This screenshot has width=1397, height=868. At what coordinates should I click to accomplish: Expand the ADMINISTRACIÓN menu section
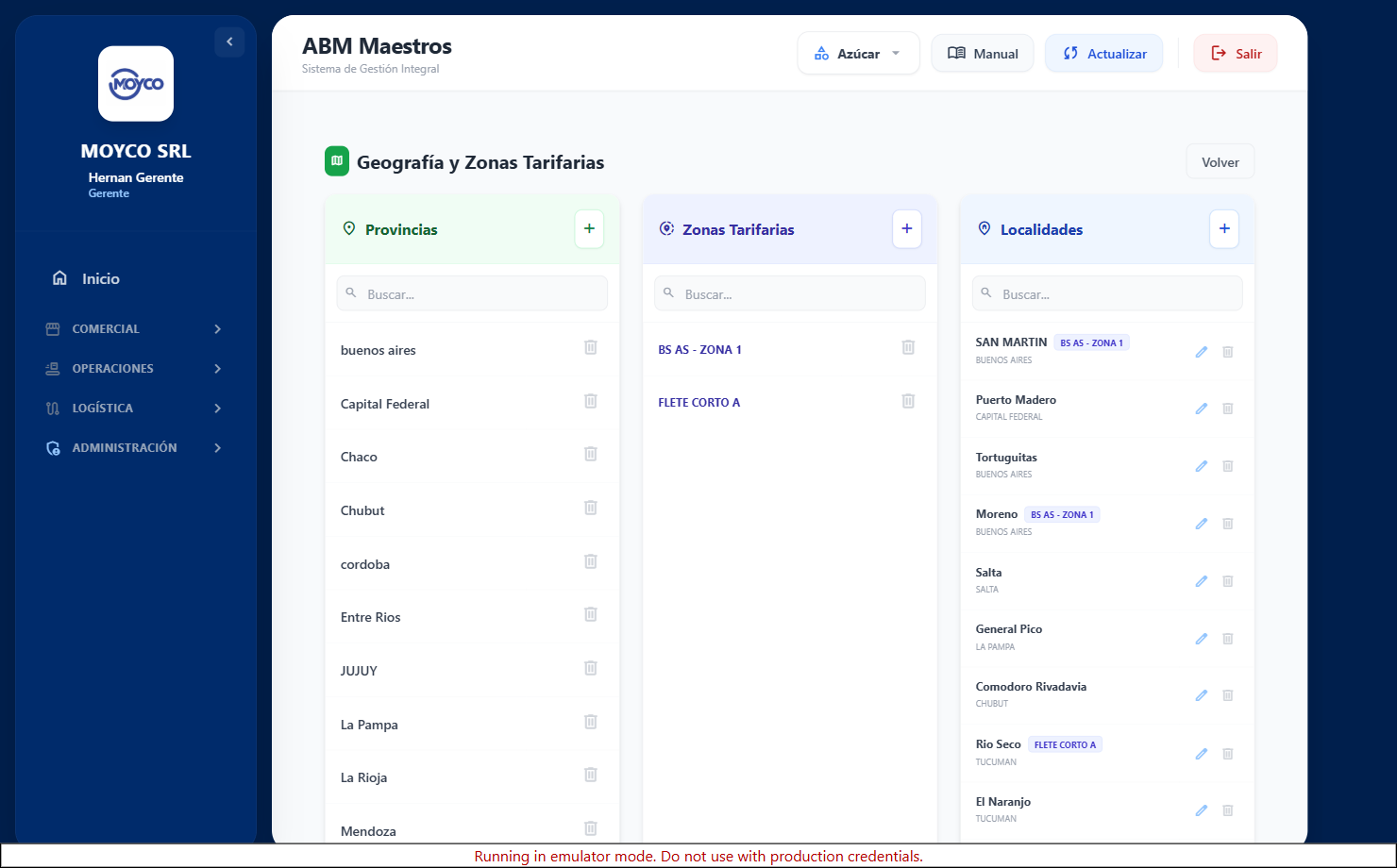click(x=136, y=447)
